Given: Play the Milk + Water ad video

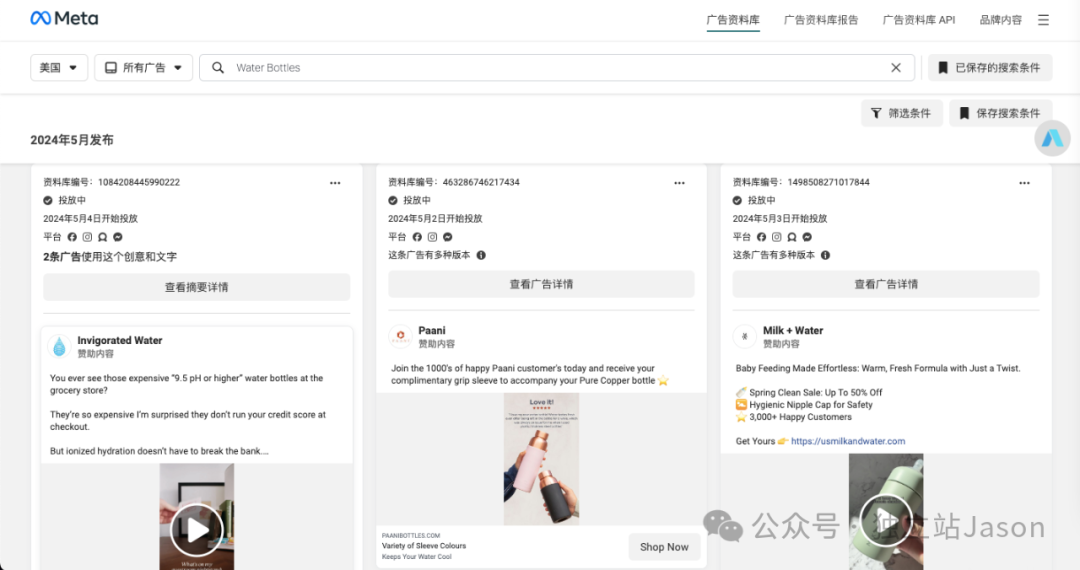Looking at the screenshot, I should pos(886,520).
